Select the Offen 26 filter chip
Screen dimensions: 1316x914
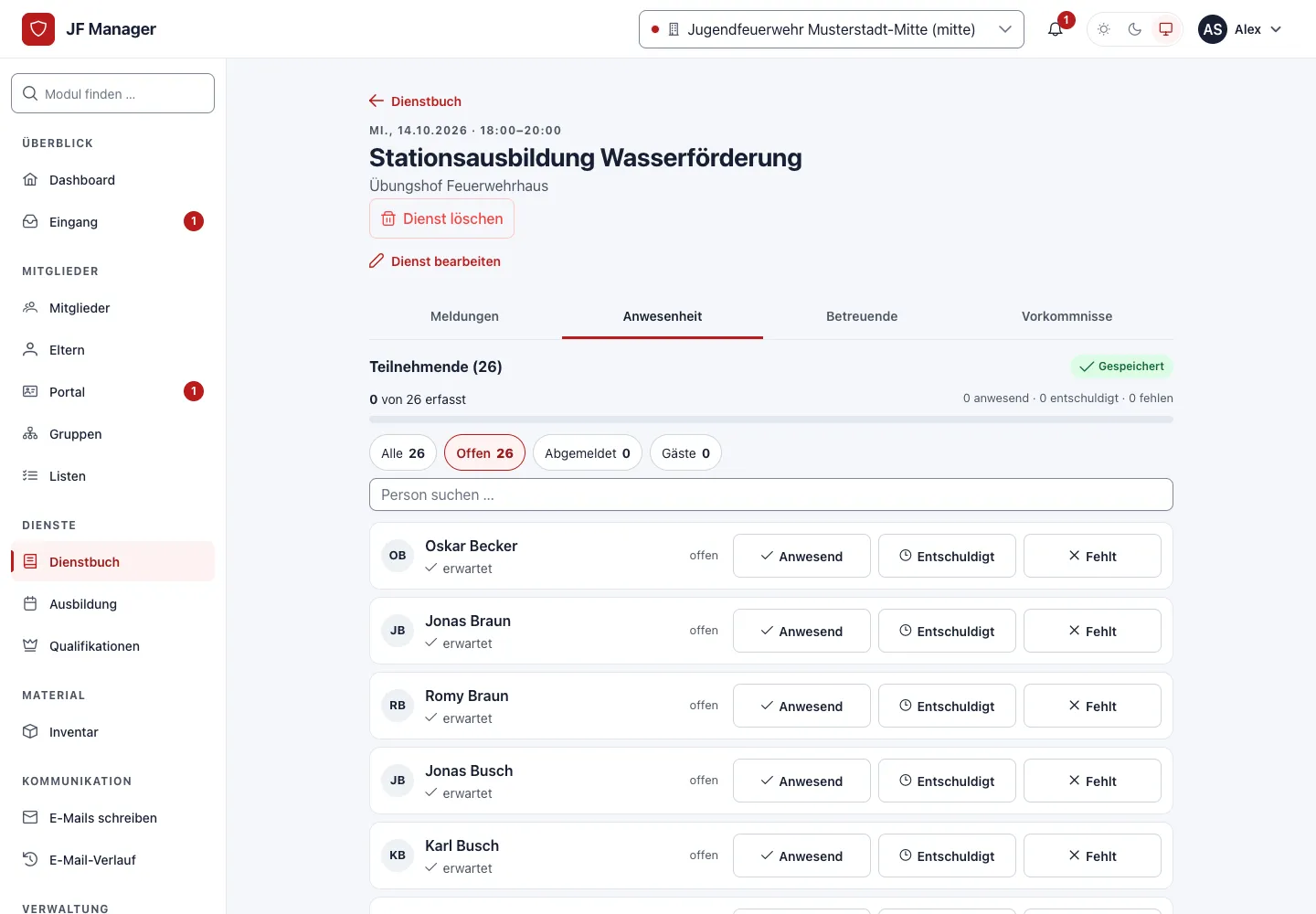coord(484,453)
